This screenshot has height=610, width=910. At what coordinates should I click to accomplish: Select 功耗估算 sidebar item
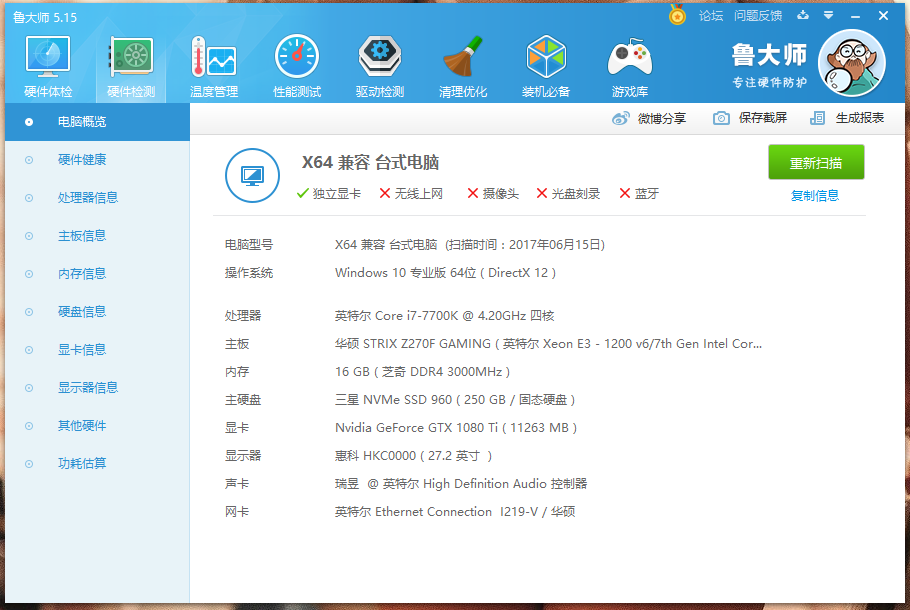click(x=98, y=464)
